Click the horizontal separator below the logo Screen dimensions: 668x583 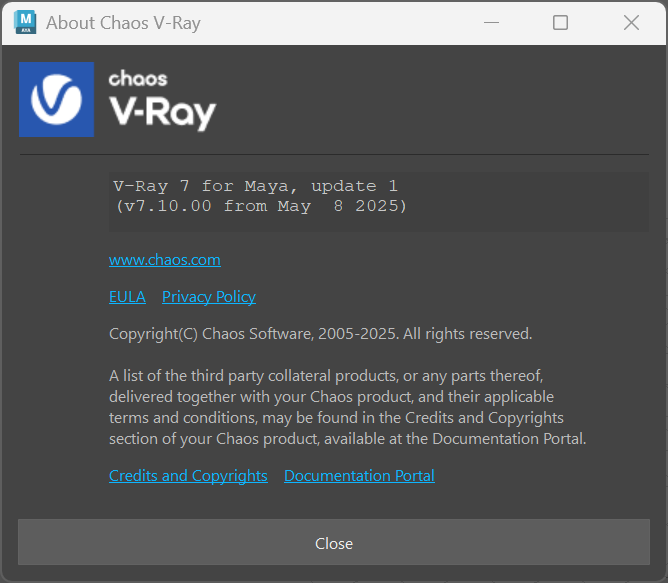(x=334, y=154)
